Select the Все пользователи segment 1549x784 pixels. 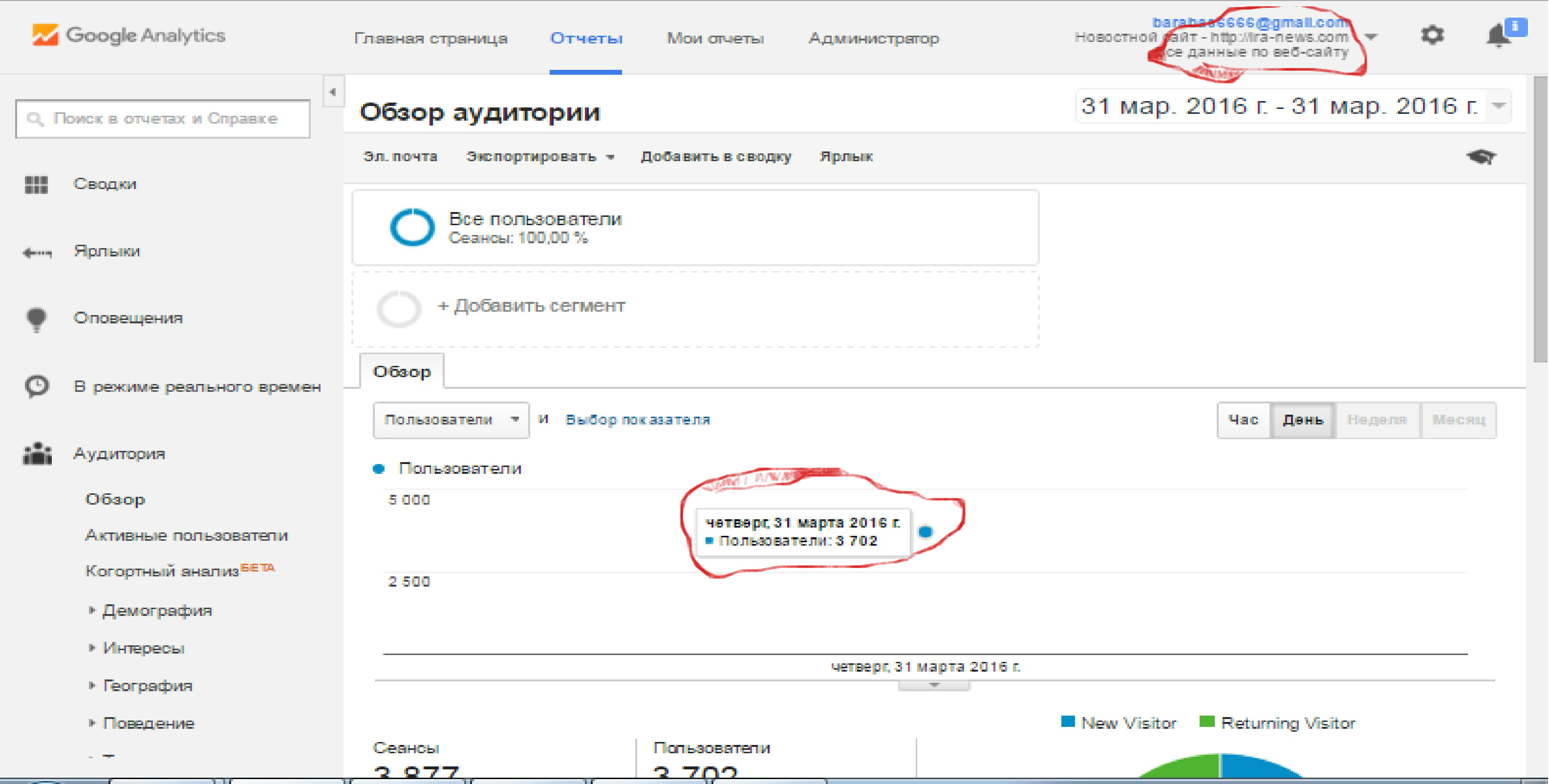click(695, 227)
